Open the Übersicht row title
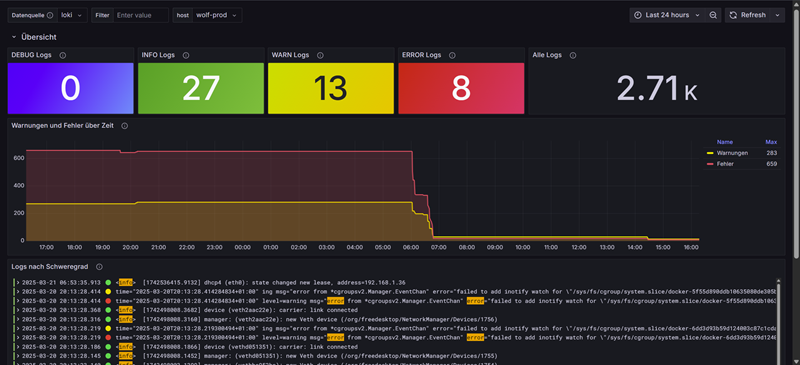The image size is (800, 365). point(39,37)
